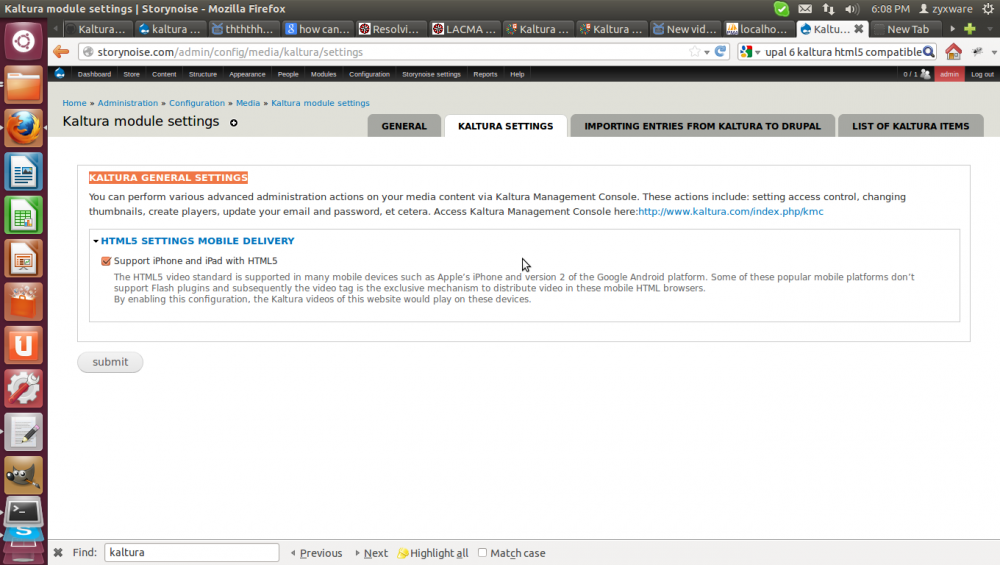Enable the Match case checkbox
Image resolution: width=1000 pixels, height=565 pixels.
[483, 553]
